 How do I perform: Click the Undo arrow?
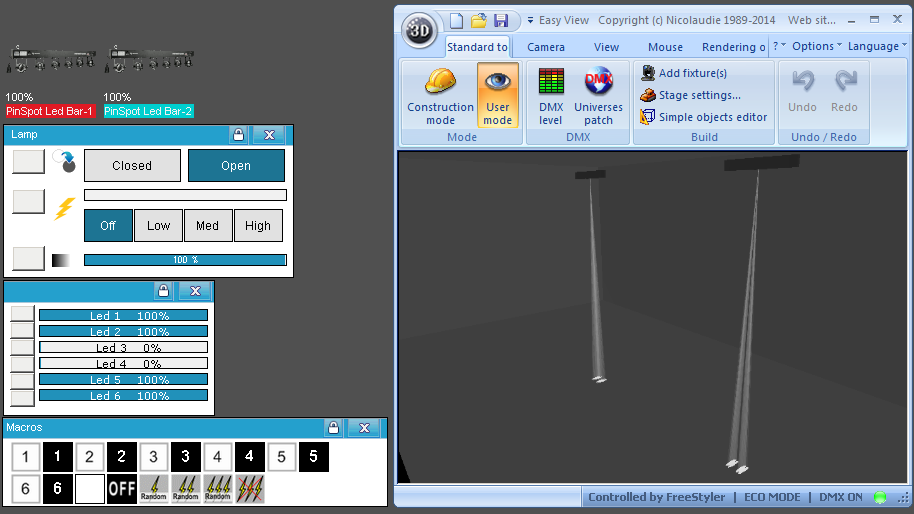[x=803, y=90]
